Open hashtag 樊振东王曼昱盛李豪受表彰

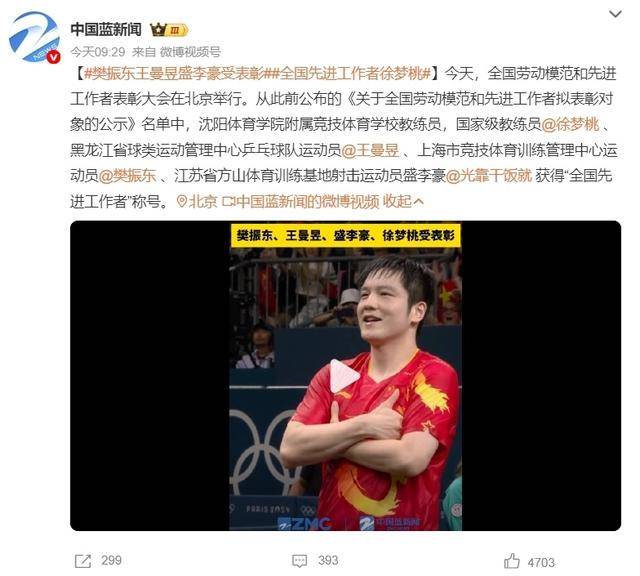coord(175,74)
